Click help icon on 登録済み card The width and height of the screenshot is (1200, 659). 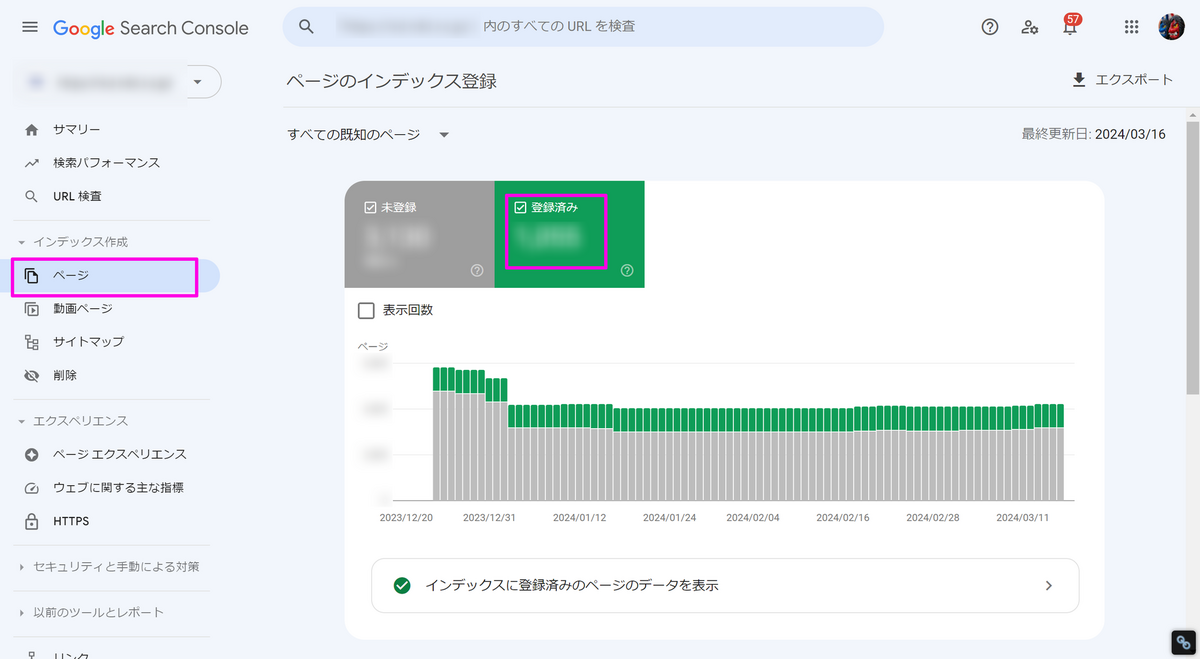click(x=627, y=270)
